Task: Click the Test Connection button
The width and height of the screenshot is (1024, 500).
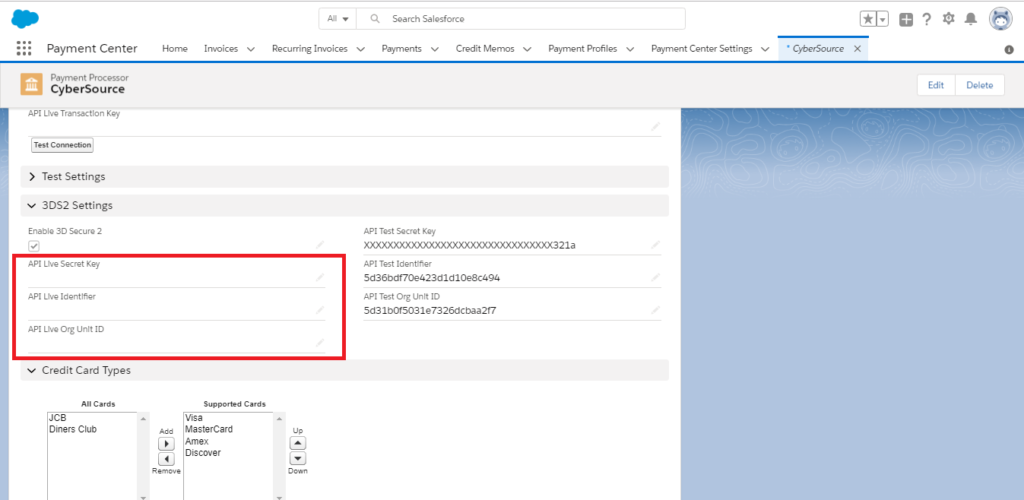Action: 62,145
